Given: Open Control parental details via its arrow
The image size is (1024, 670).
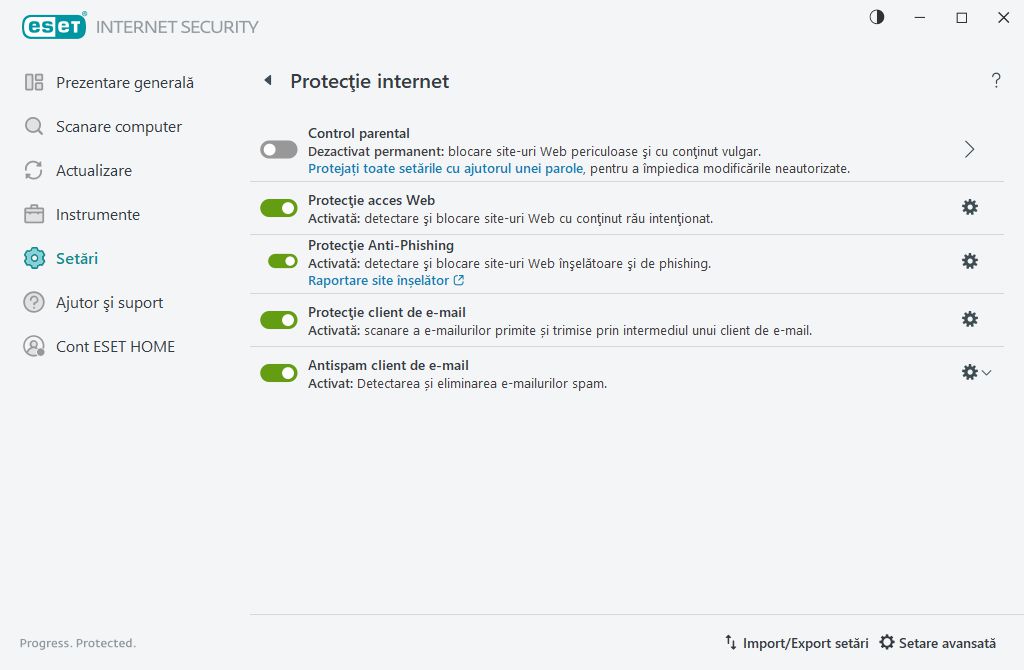Looking at the screenshot, I should [x=968, y=148].
